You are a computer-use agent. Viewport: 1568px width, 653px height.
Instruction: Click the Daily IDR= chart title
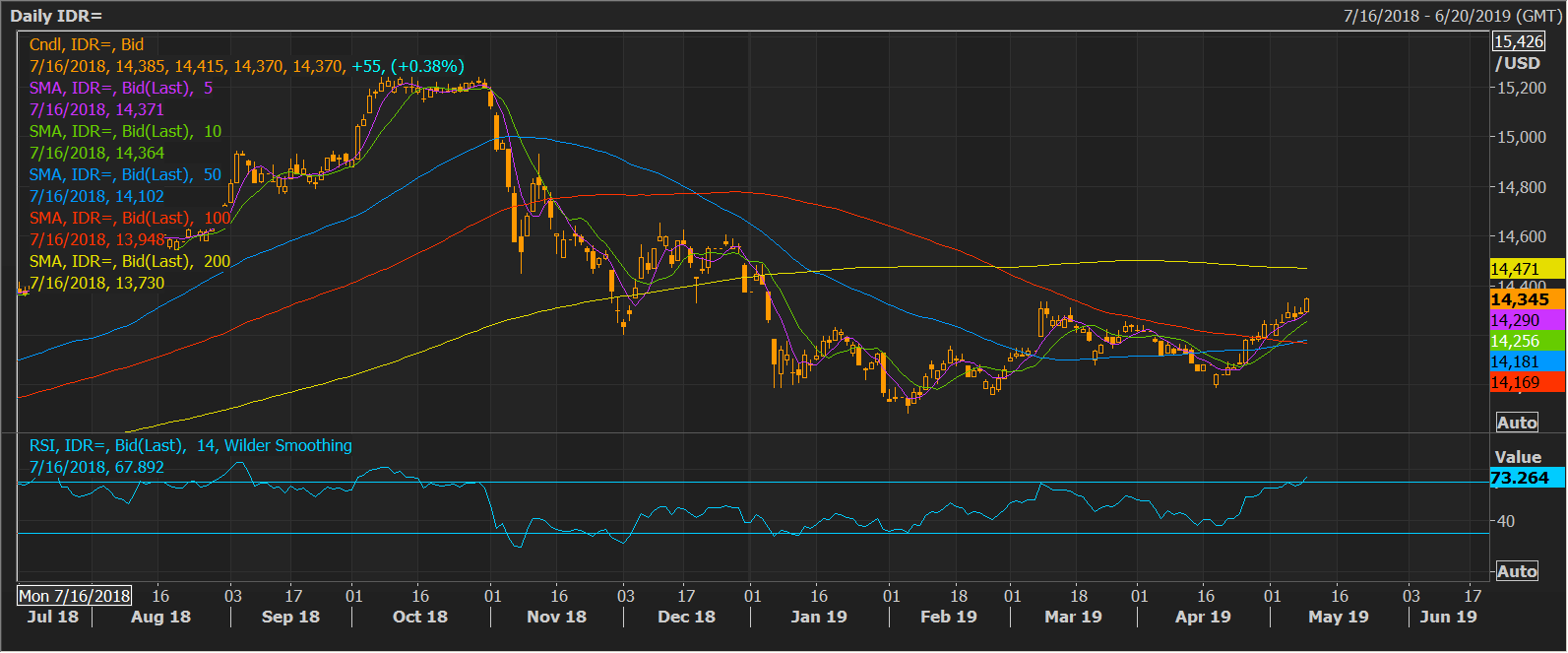coord(56,16)
